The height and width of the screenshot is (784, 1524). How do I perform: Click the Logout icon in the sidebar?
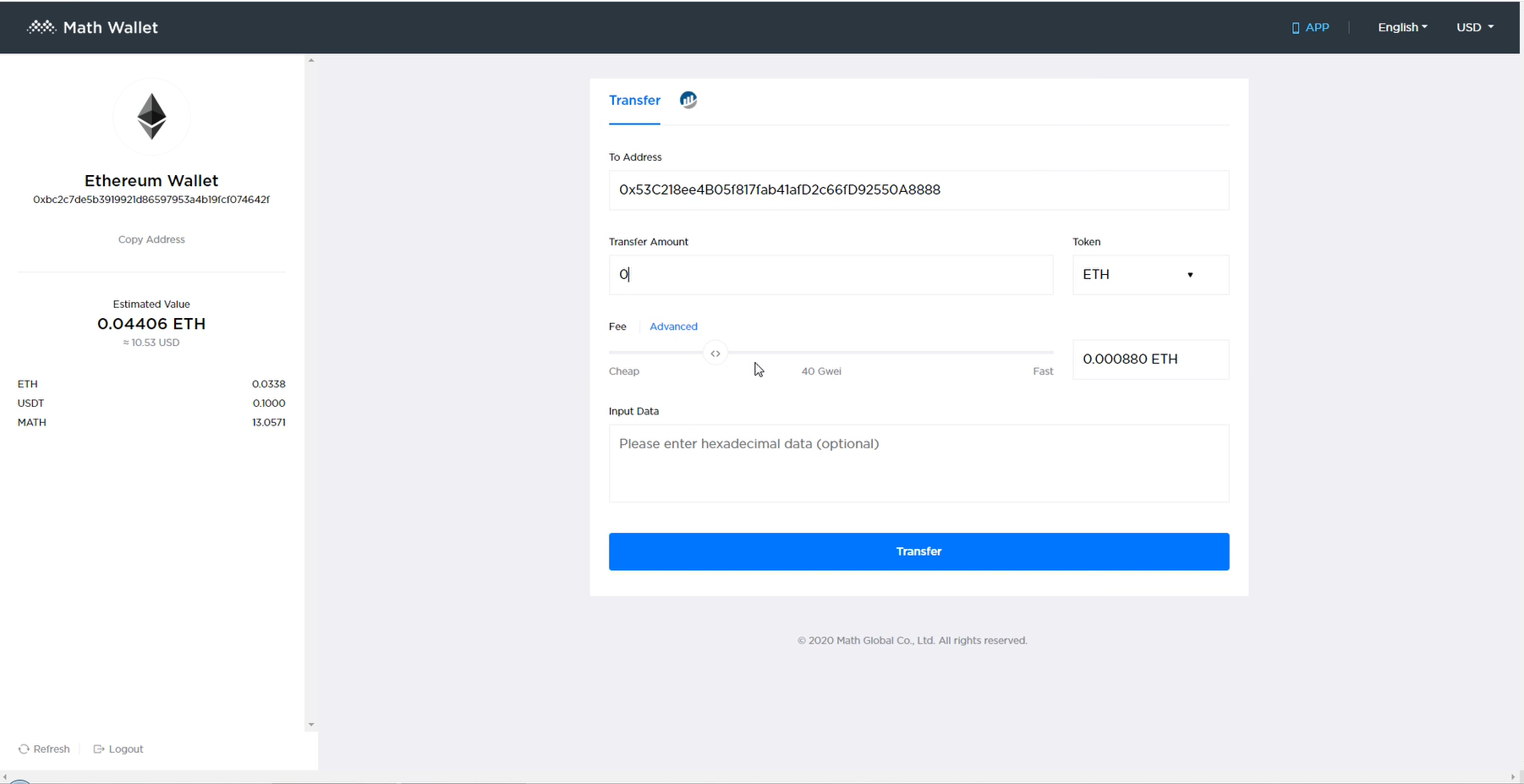[99, 748]
